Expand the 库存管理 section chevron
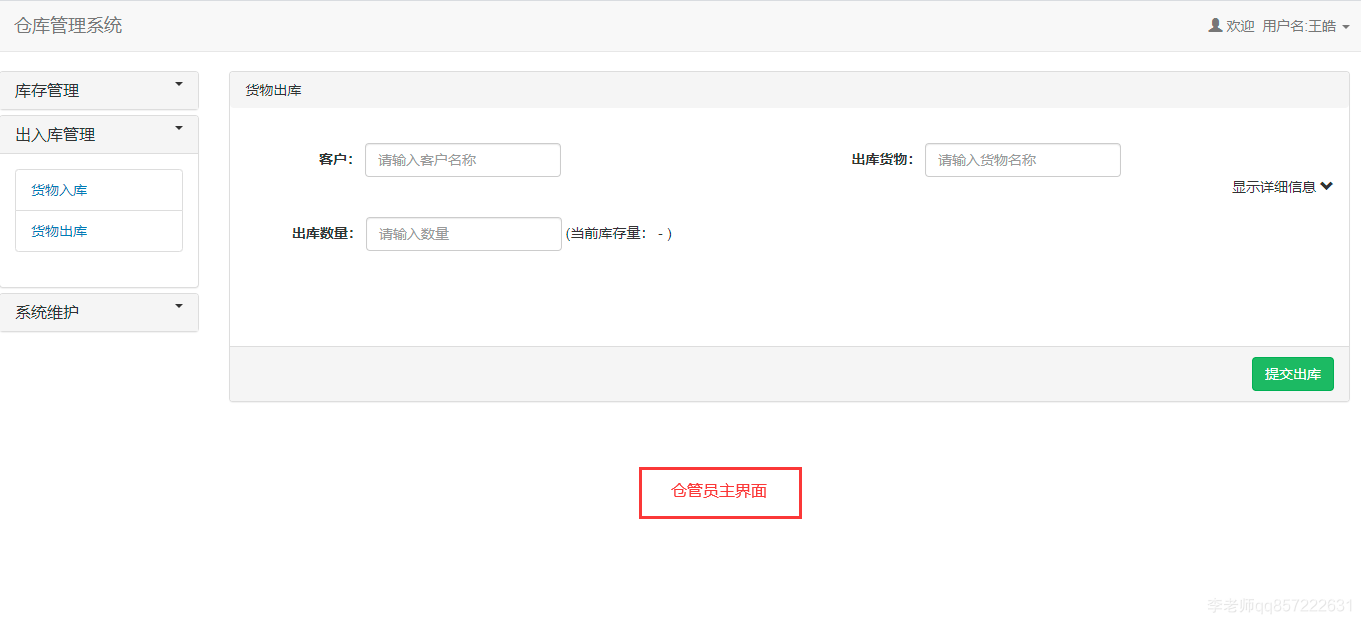1361x624 pixels. tap(179, 85)
